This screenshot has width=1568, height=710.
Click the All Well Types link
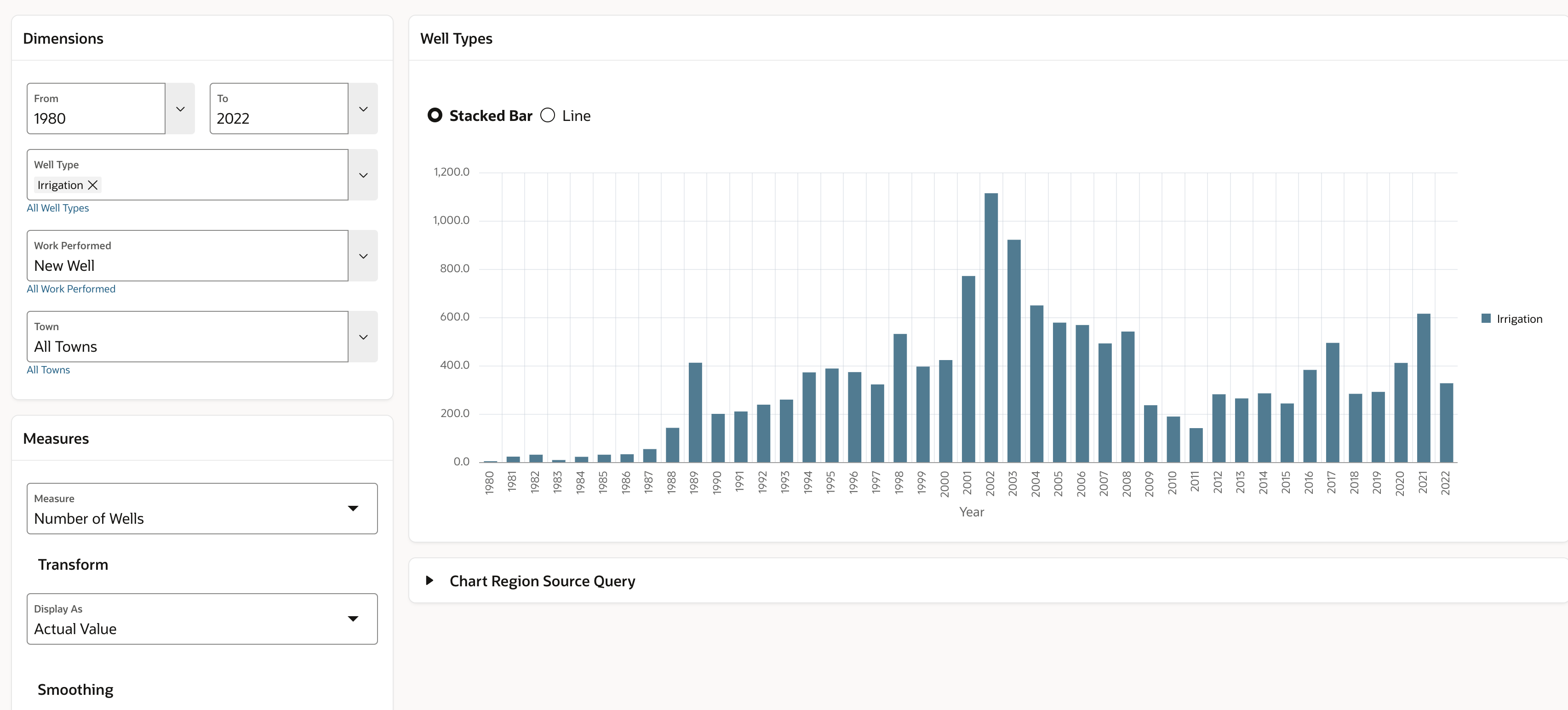point(58,208)
